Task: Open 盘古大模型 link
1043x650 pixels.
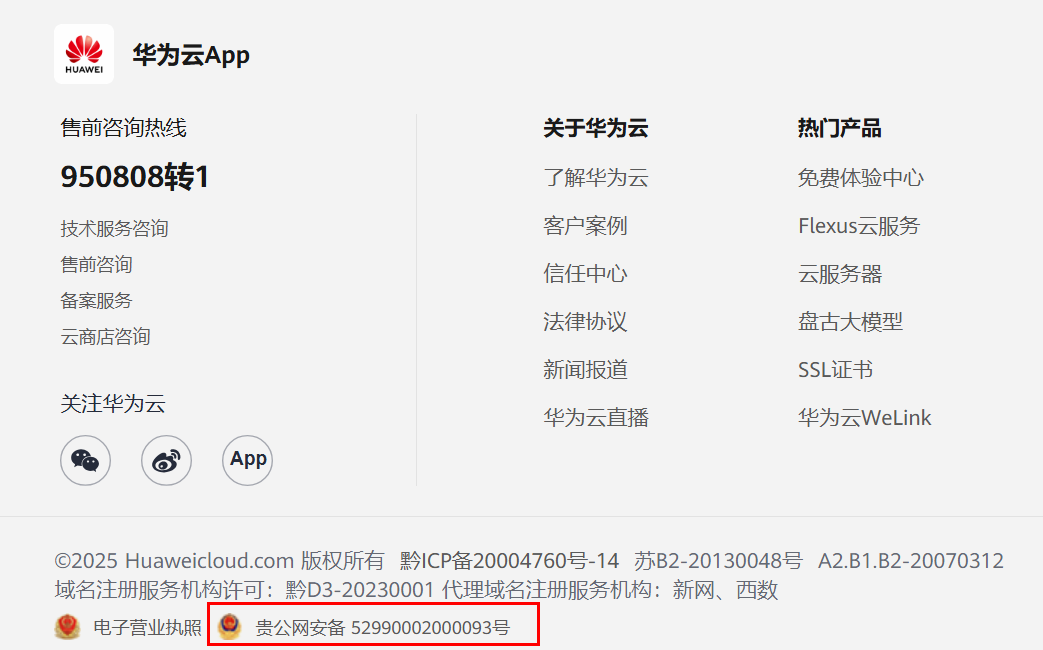Action: click(x=850, y=321)
